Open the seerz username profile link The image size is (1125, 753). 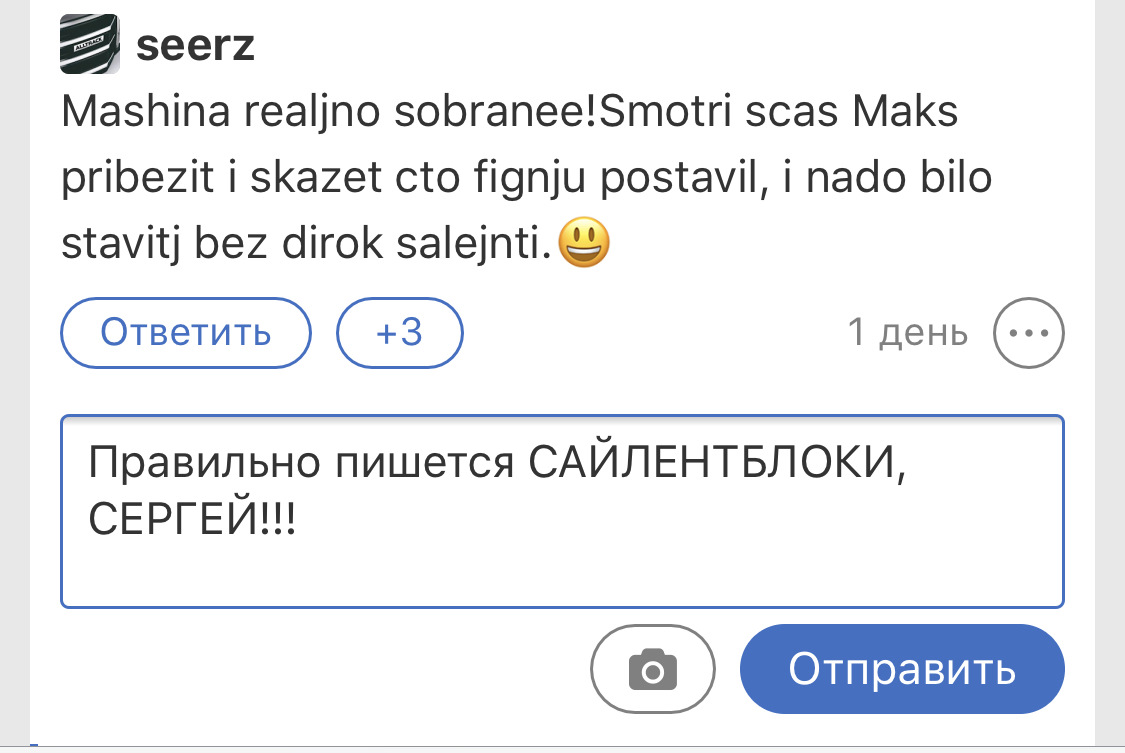click(195, 45)
